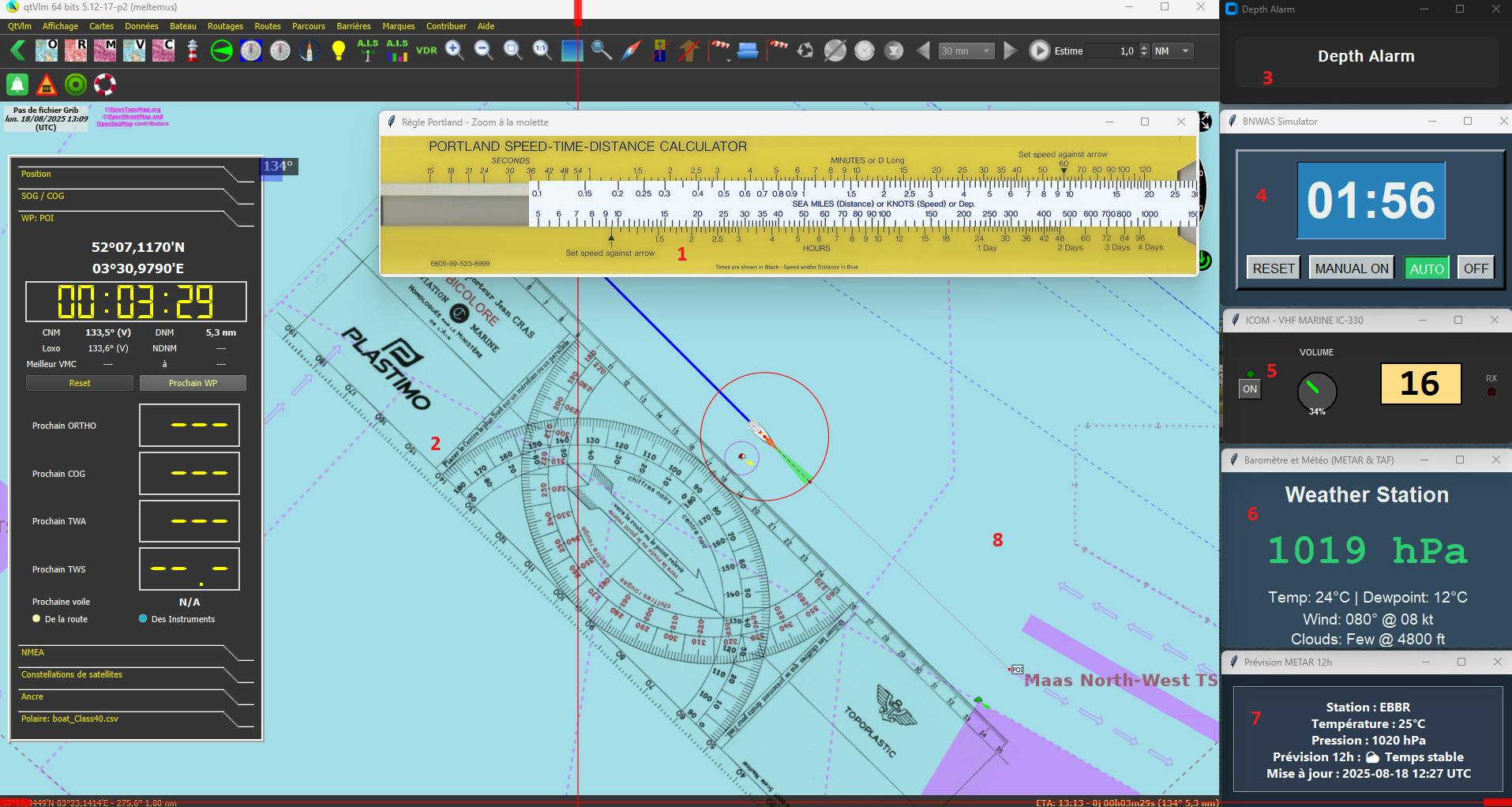Increase Estime value with spinner up arrow
Viewport: 1512px width, 807px height.
1145,47
